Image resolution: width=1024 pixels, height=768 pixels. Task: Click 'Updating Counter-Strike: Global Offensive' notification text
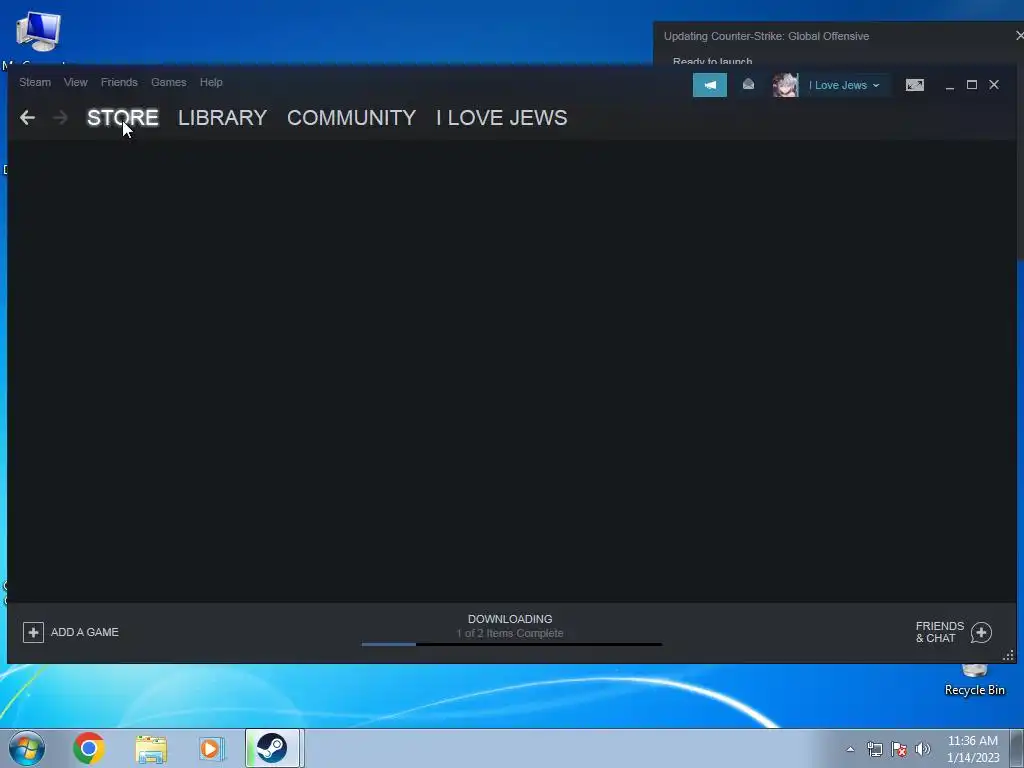coord(766,36)
